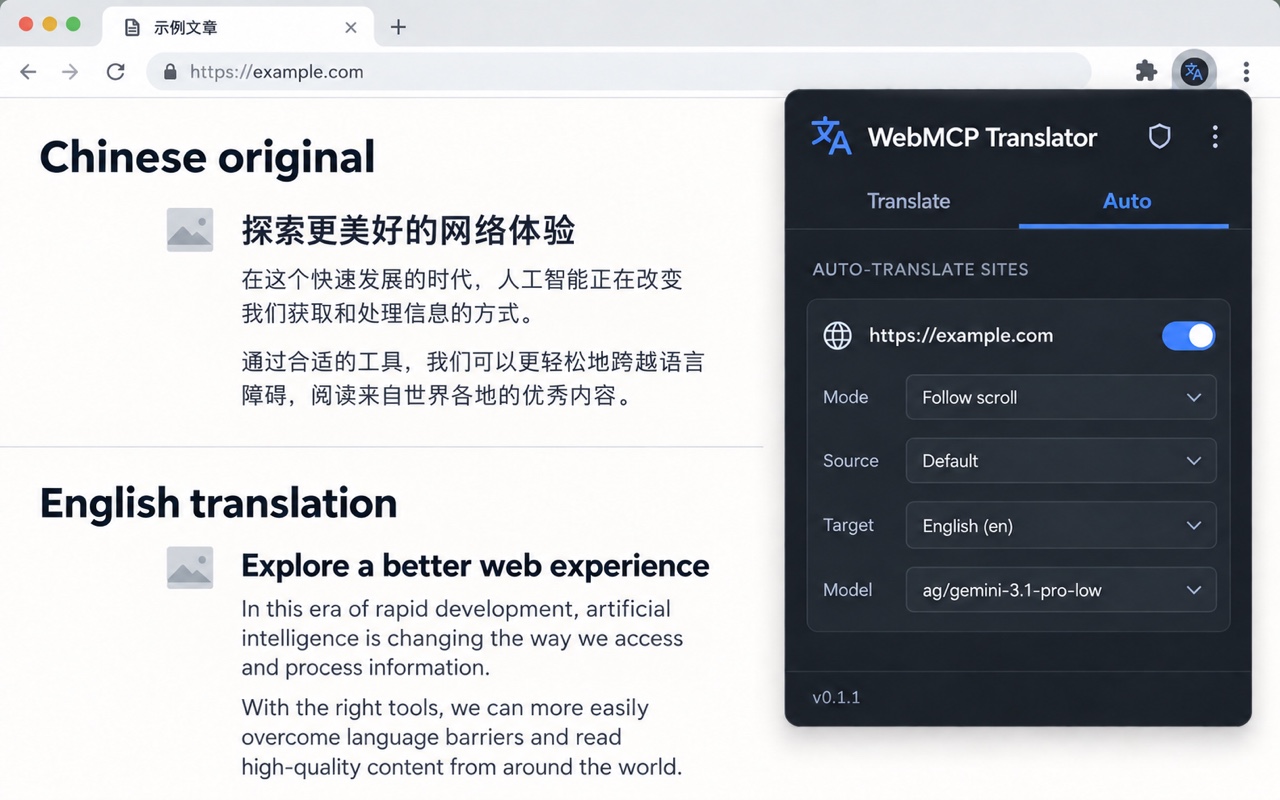Switch to the Translate tab

pos(908,201)
